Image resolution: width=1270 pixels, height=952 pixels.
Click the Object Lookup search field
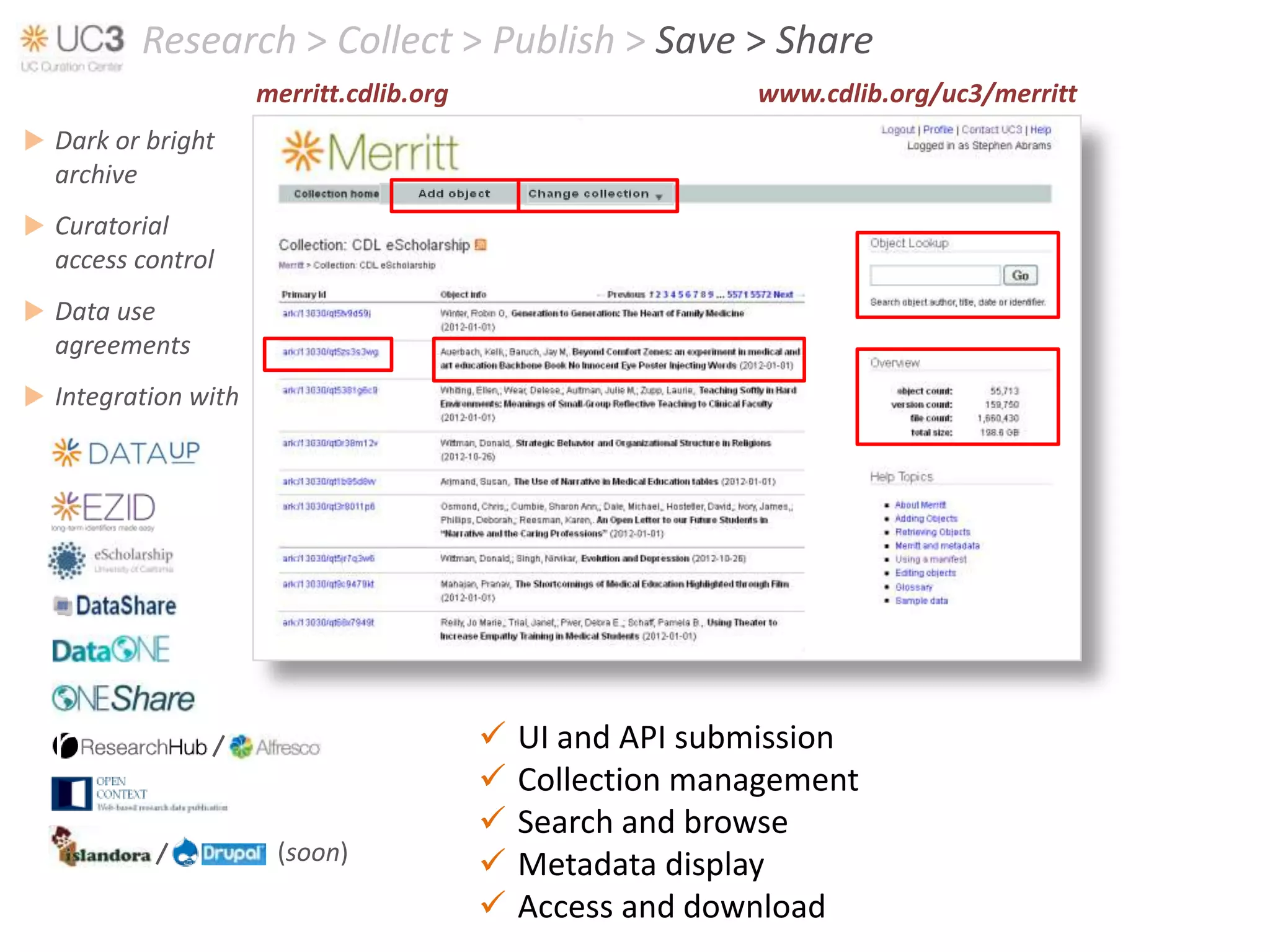(x=935, y=275)
